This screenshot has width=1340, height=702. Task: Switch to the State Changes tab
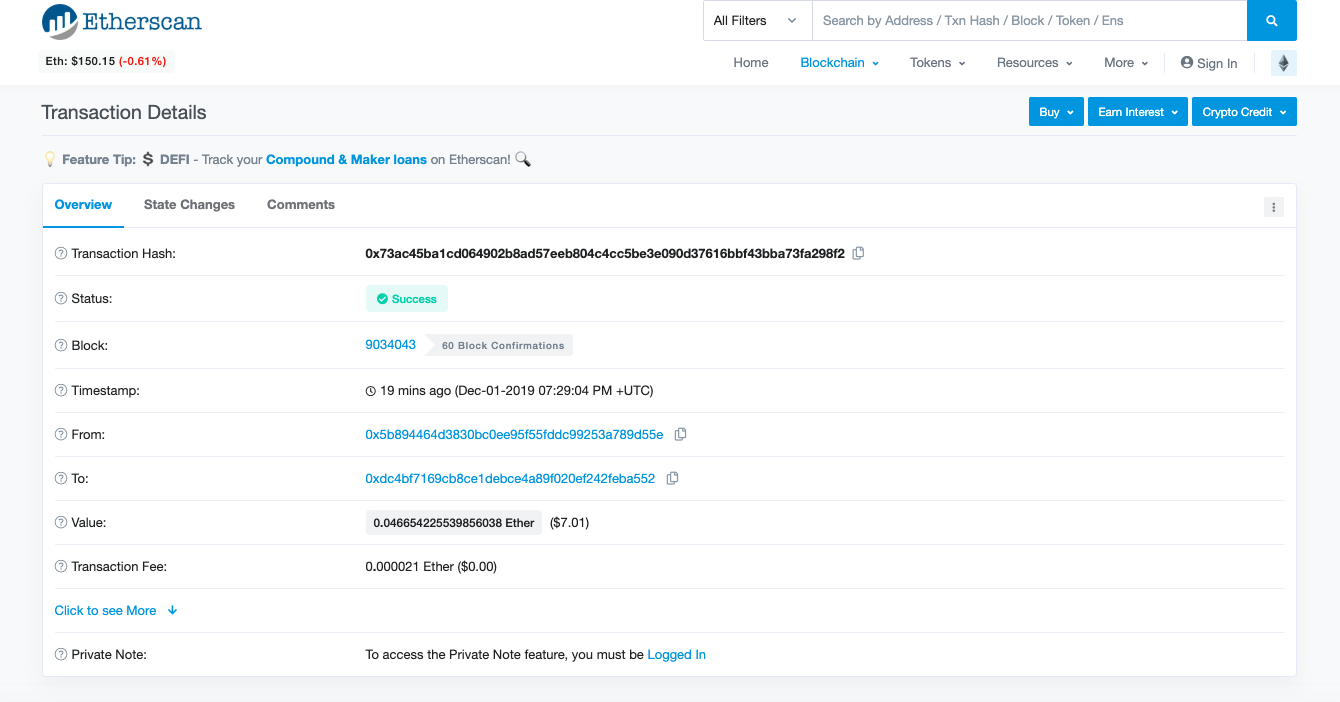coord(189,205)
